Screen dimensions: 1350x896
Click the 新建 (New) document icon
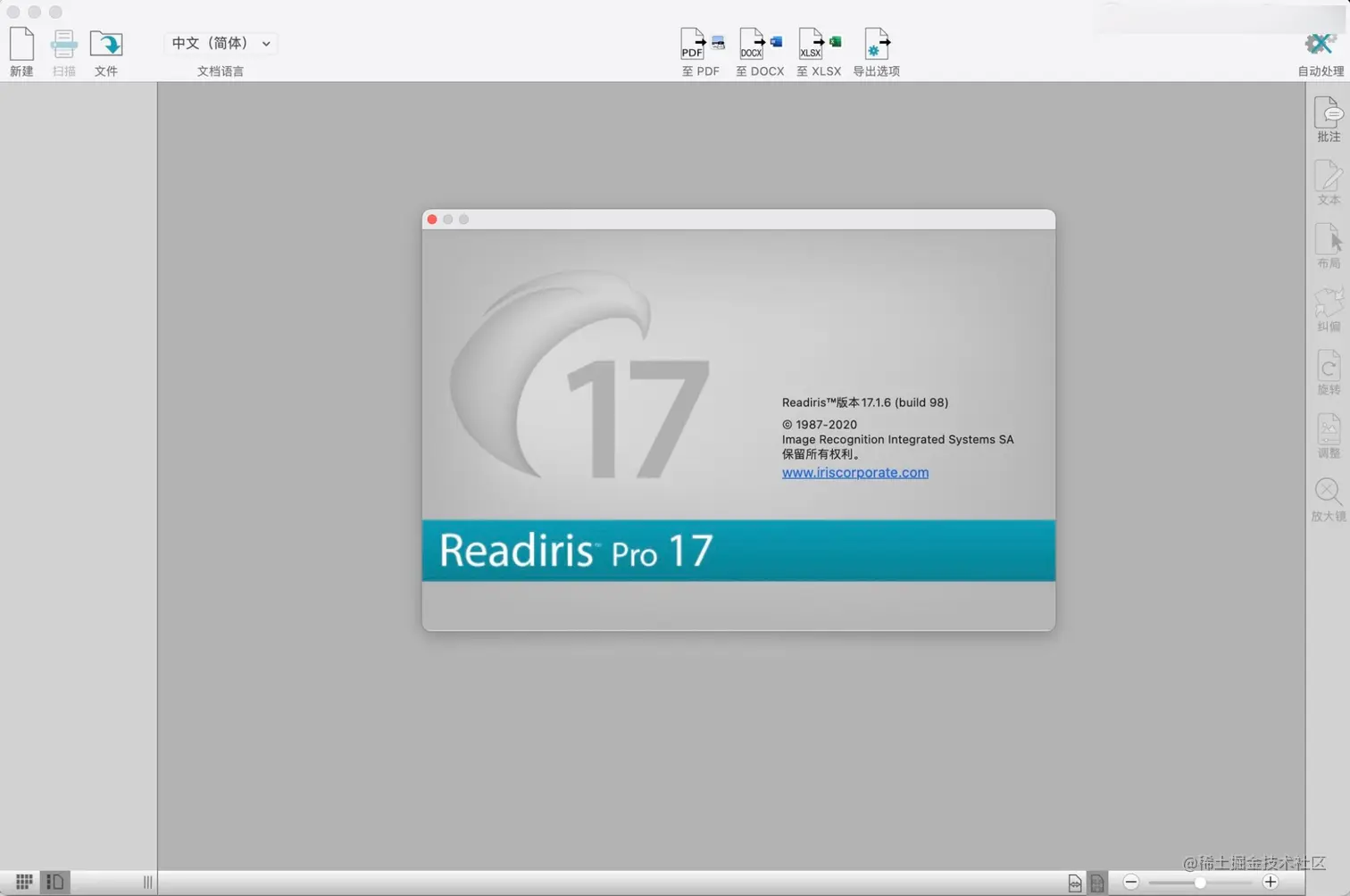(x=21, y=44)
